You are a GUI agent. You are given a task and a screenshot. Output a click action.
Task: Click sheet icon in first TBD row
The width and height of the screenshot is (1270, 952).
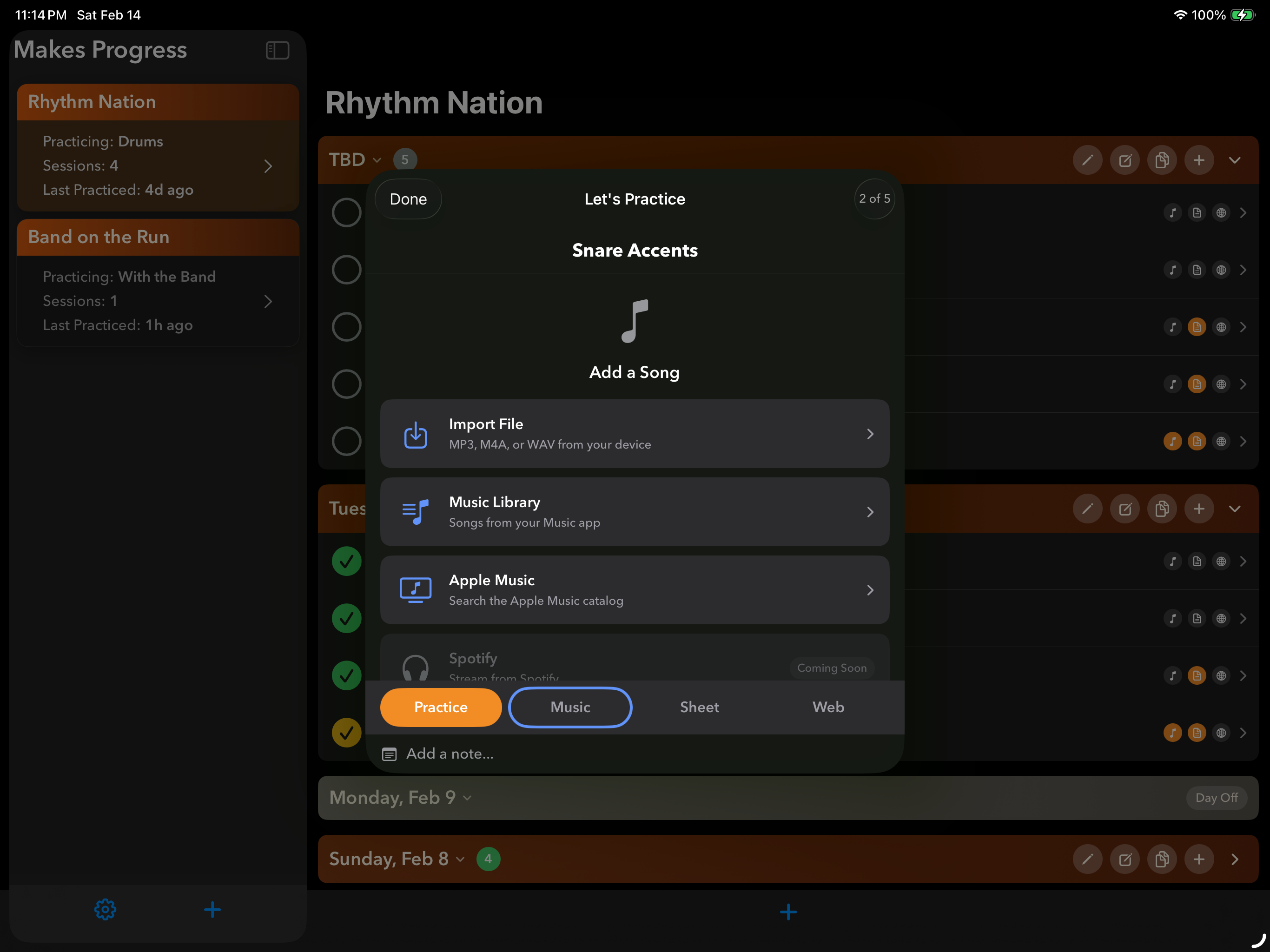pyautogui.click(x=1197, y=213)
